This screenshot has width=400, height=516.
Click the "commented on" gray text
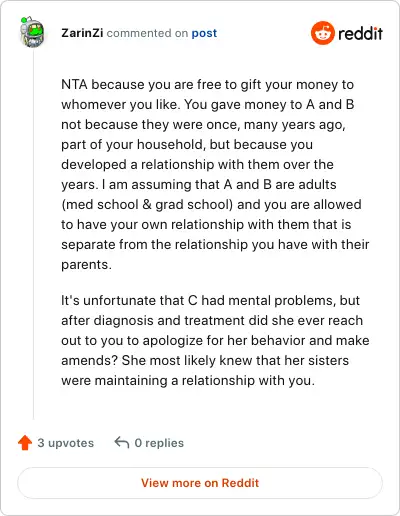click(x=147, y=33)
